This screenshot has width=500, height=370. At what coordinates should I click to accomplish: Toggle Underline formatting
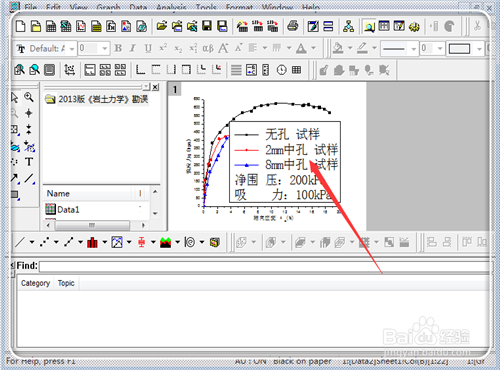[148, 48]
